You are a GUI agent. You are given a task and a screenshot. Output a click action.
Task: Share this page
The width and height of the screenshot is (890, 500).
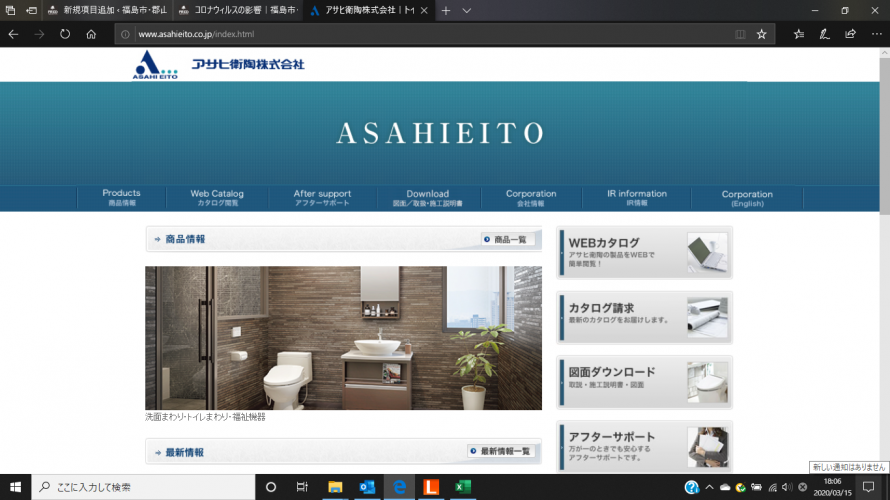click(x=850, y=34)
